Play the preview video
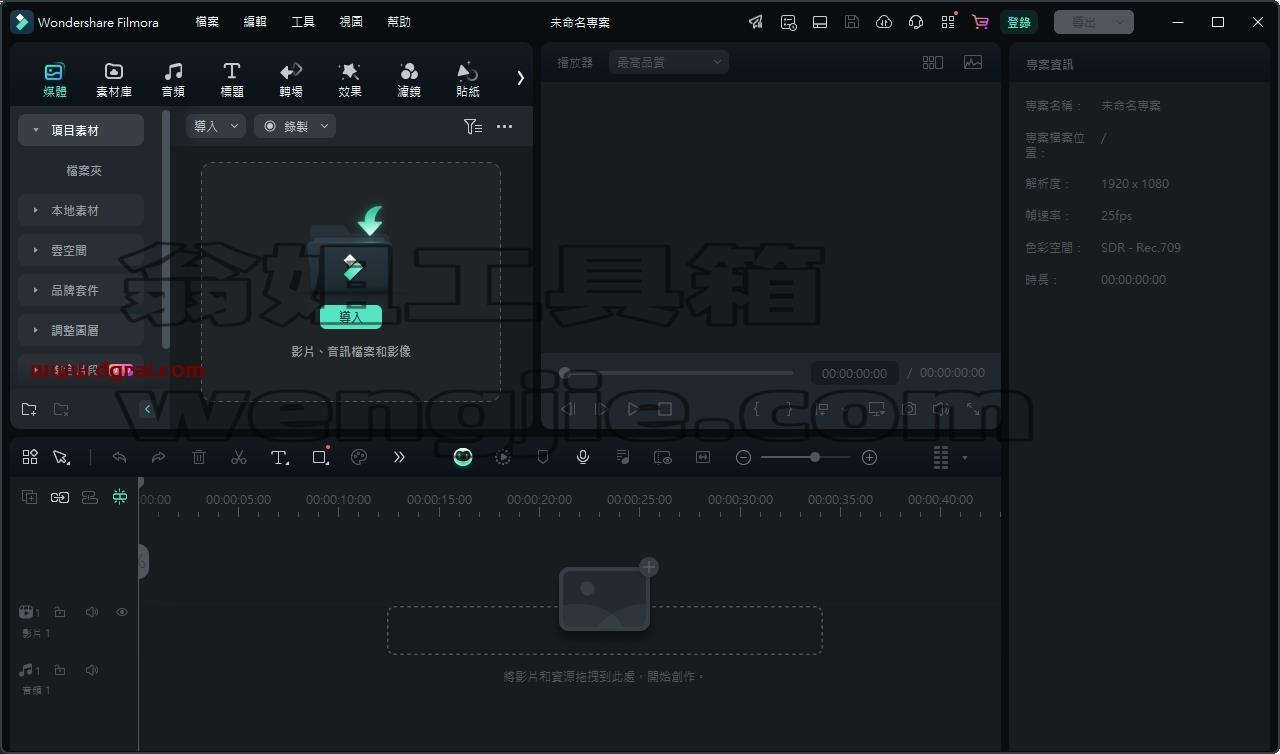1280x754 pixels. 633,409
